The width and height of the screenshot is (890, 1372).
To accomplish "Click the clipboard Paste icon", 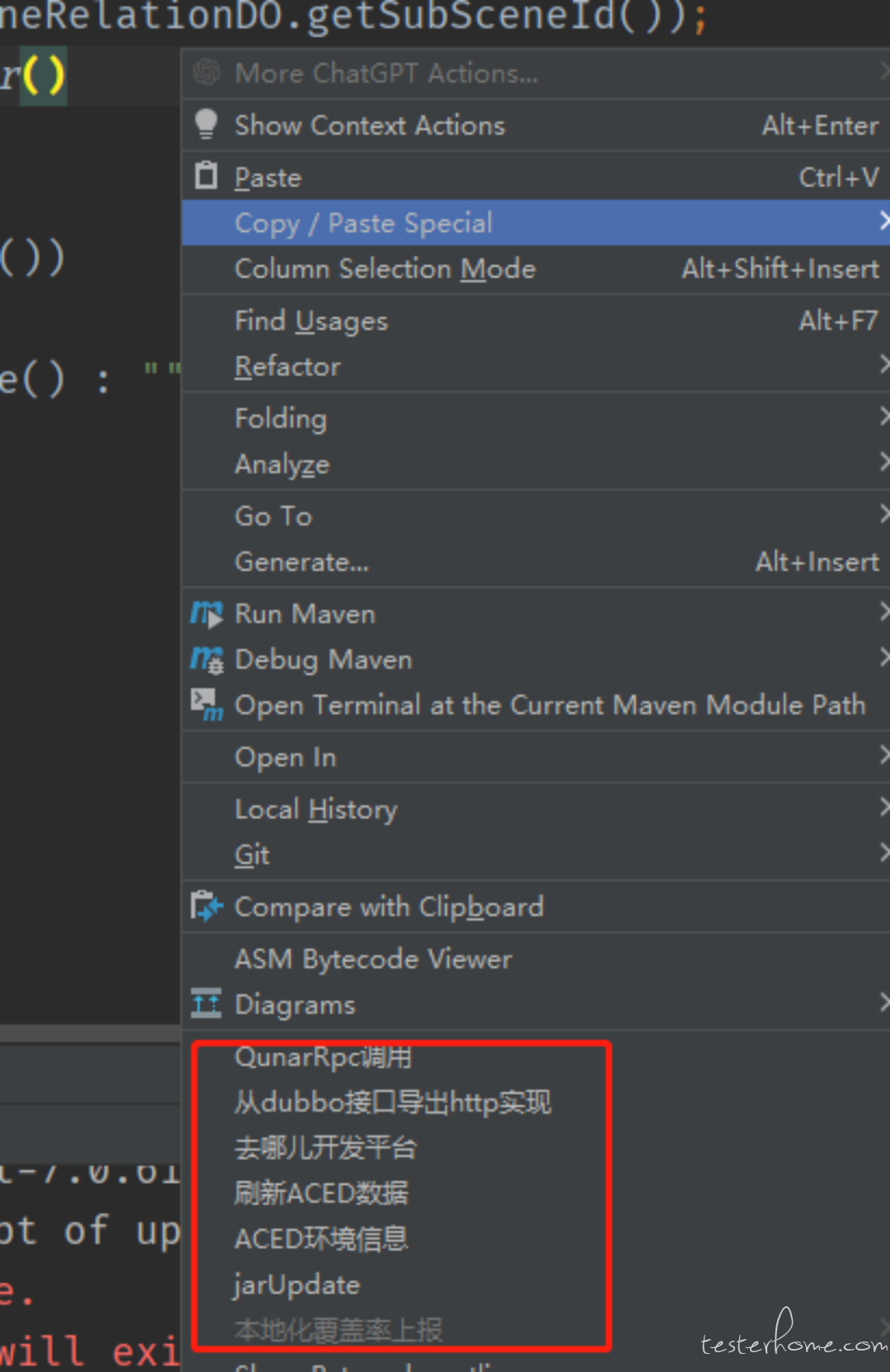I will tap(206, 176).
